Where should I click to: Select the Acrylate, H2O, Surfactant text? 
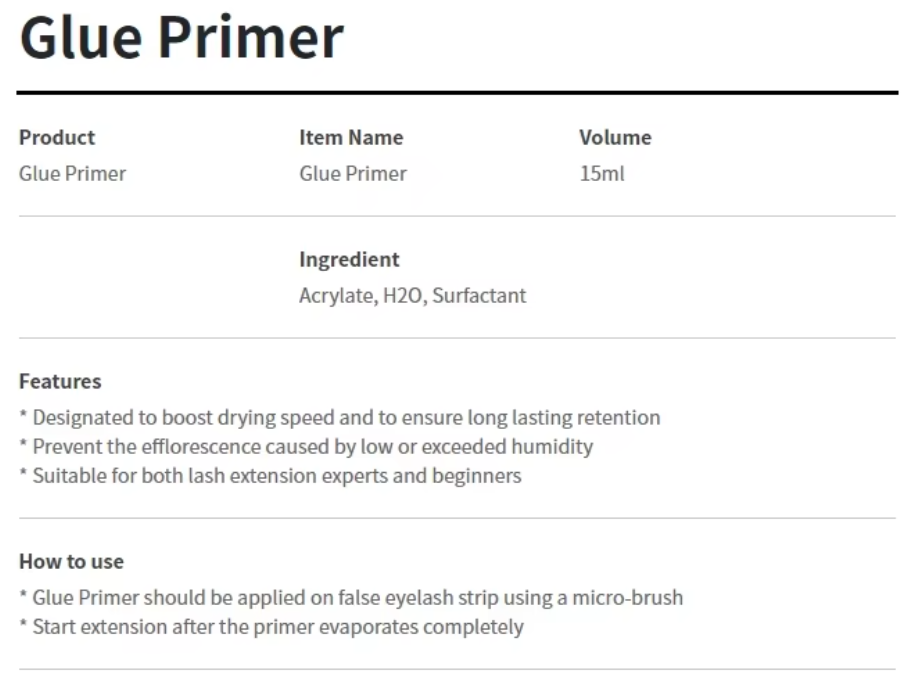tap(413, 295)
